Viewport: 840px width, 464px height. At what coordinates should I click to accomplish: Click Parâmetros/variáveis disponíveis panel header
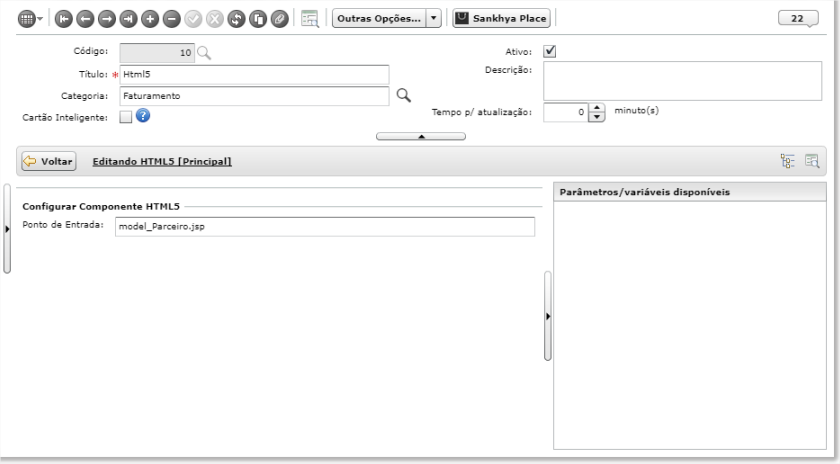click(x=689, y=192)
